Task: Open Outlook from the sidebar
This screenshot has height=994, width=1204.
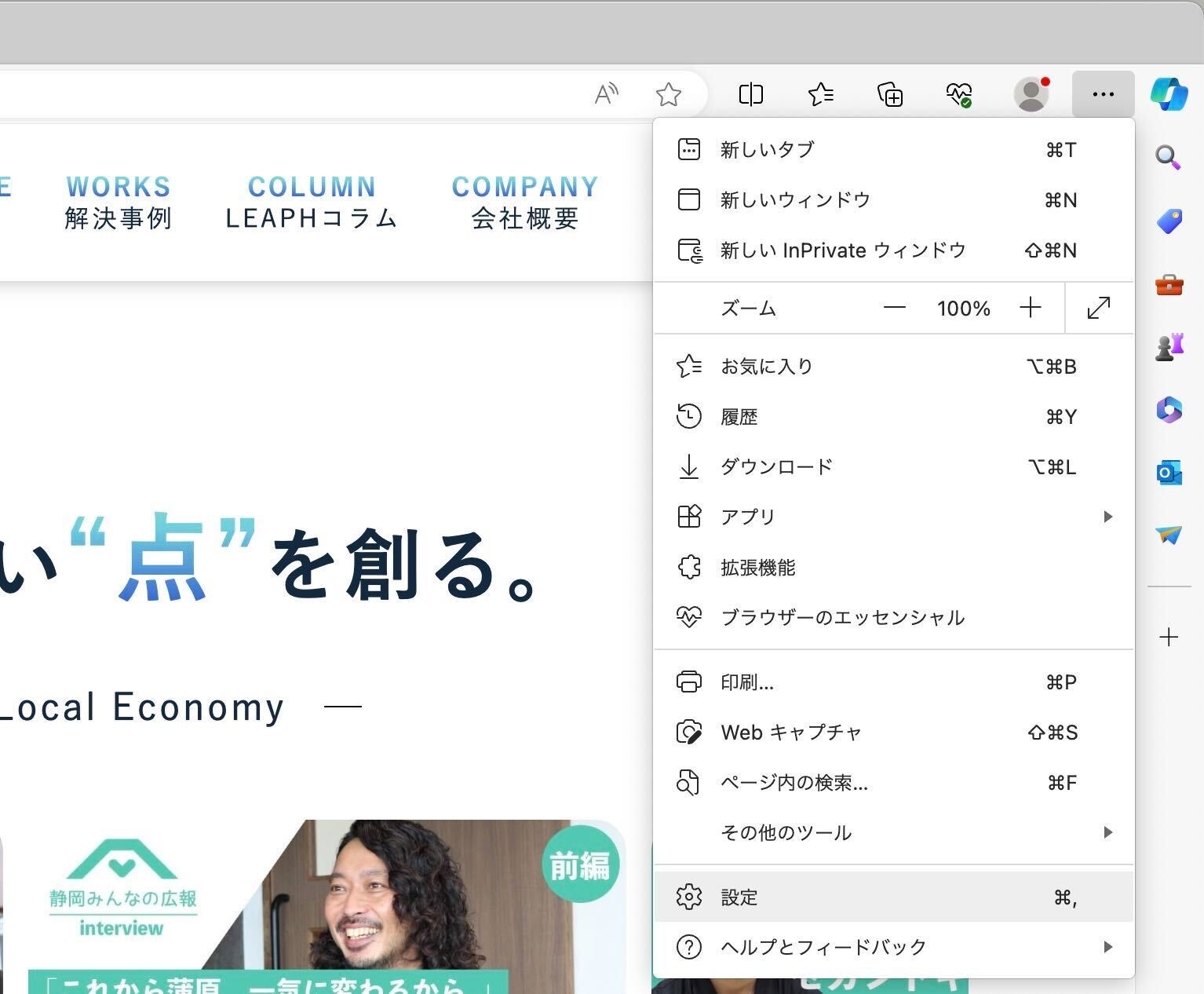Action: click(1169, 472)
